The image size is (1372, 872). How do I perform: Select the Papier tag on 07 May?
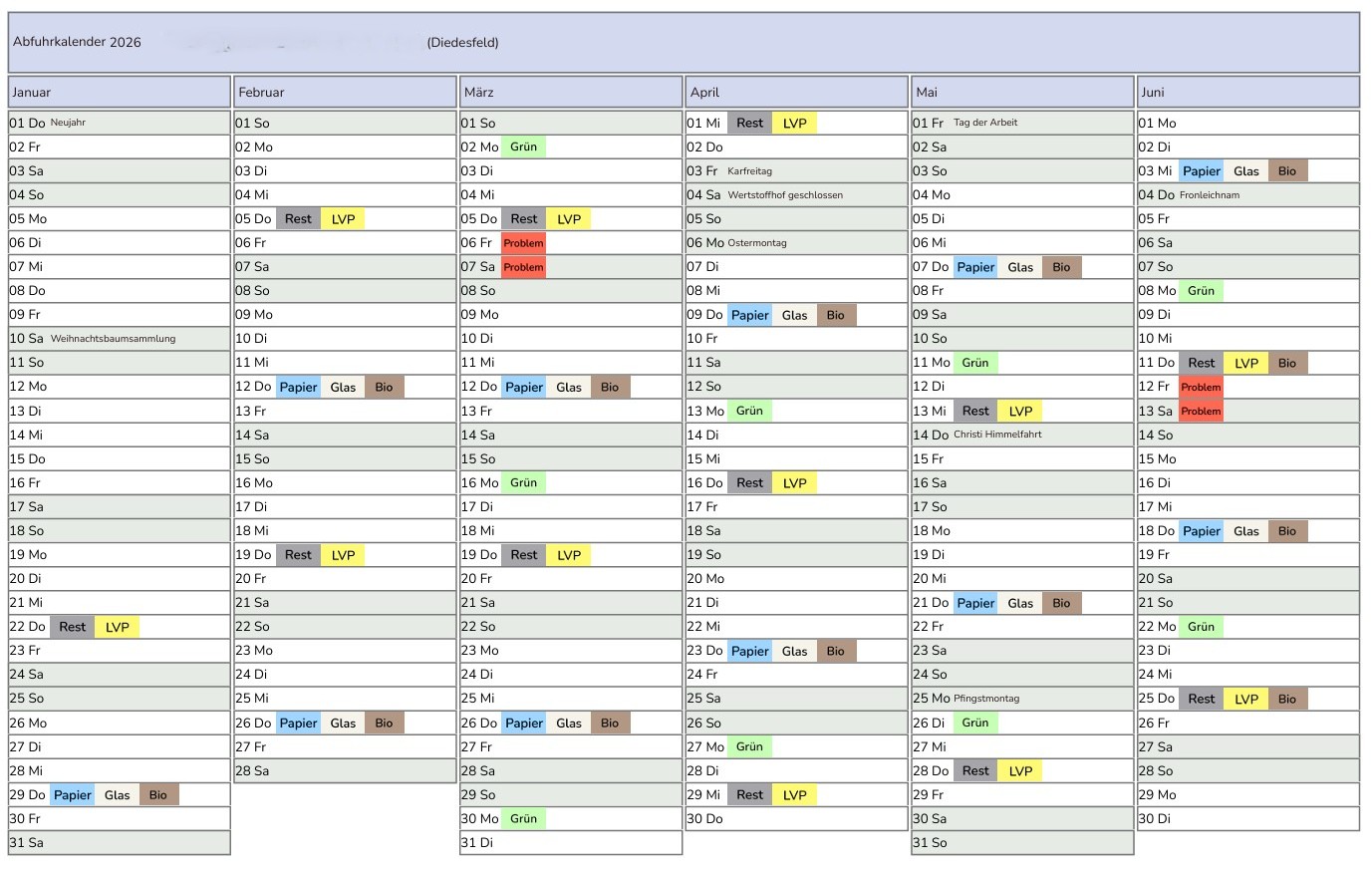pyautogui.click(x=975, y=267)
